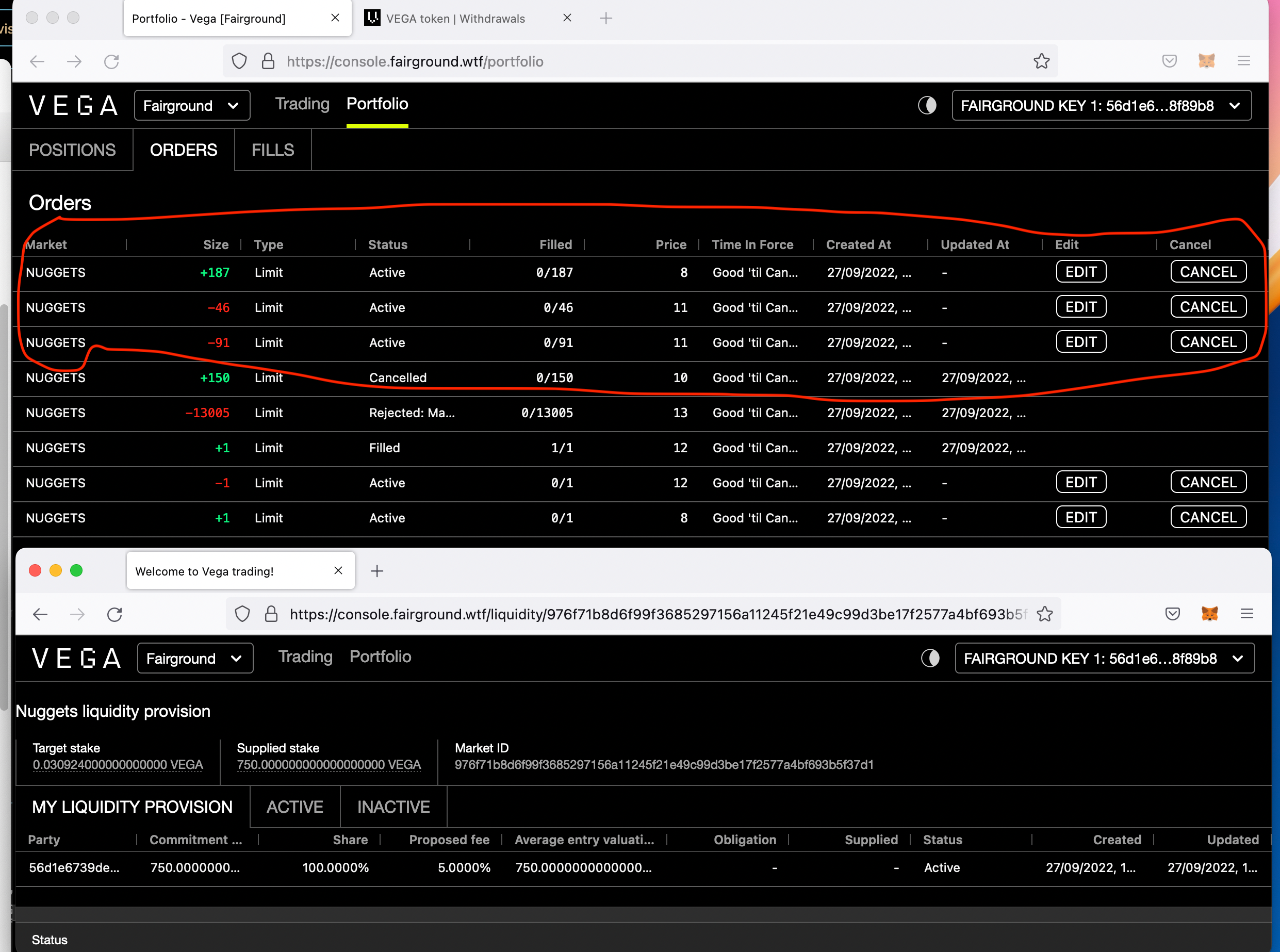Screen dimensions: 1280x952
Task: Switch to the FILLS tab
Action: click(273, 150)
